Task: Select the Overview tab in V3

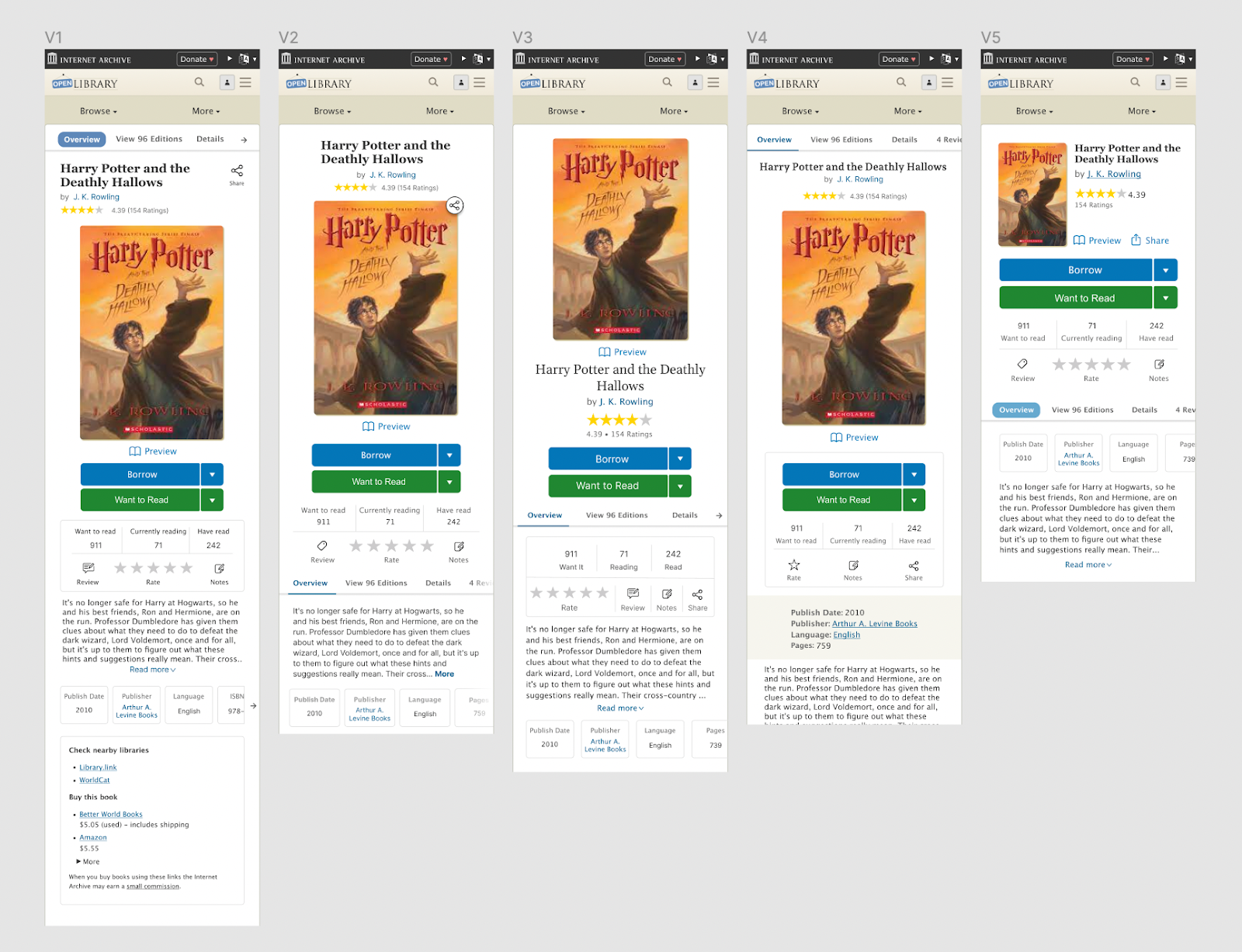Action: [x=545, y=515]
